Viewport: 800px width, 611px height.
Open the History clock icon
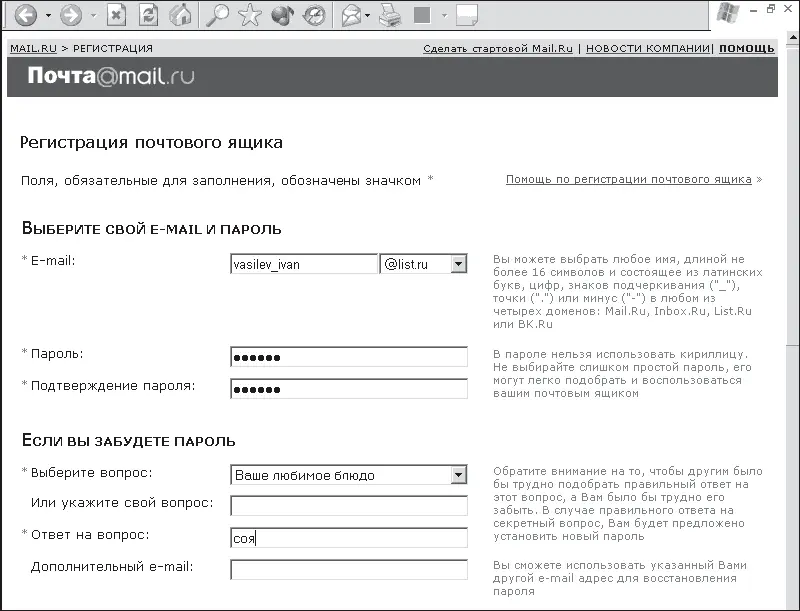313,16
